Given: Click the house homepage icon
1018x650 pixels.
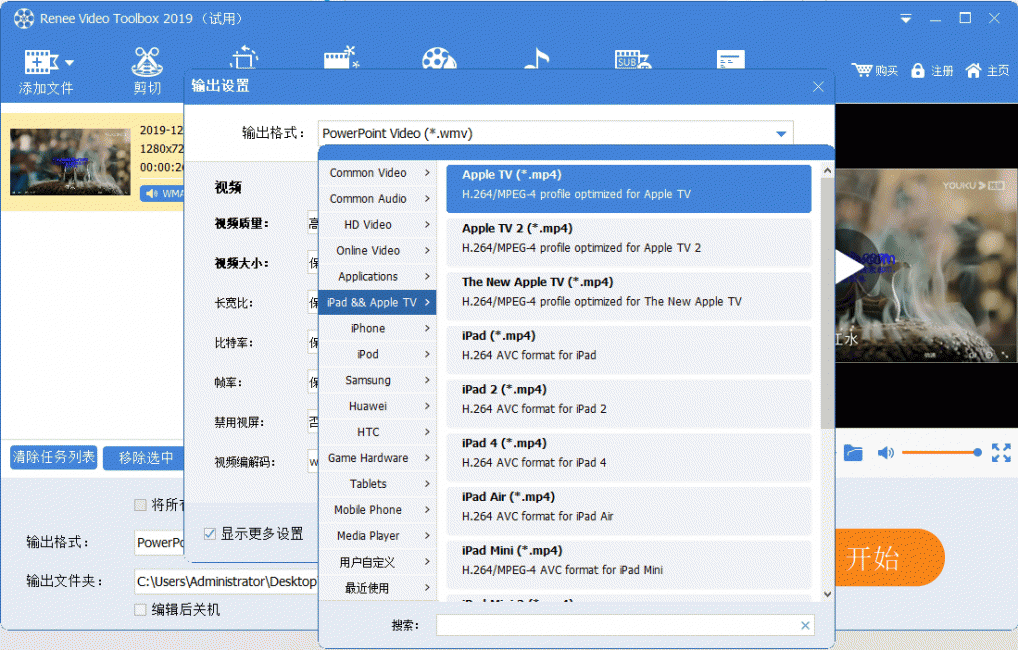Looking at the screenshot, I should pos(973,70).
